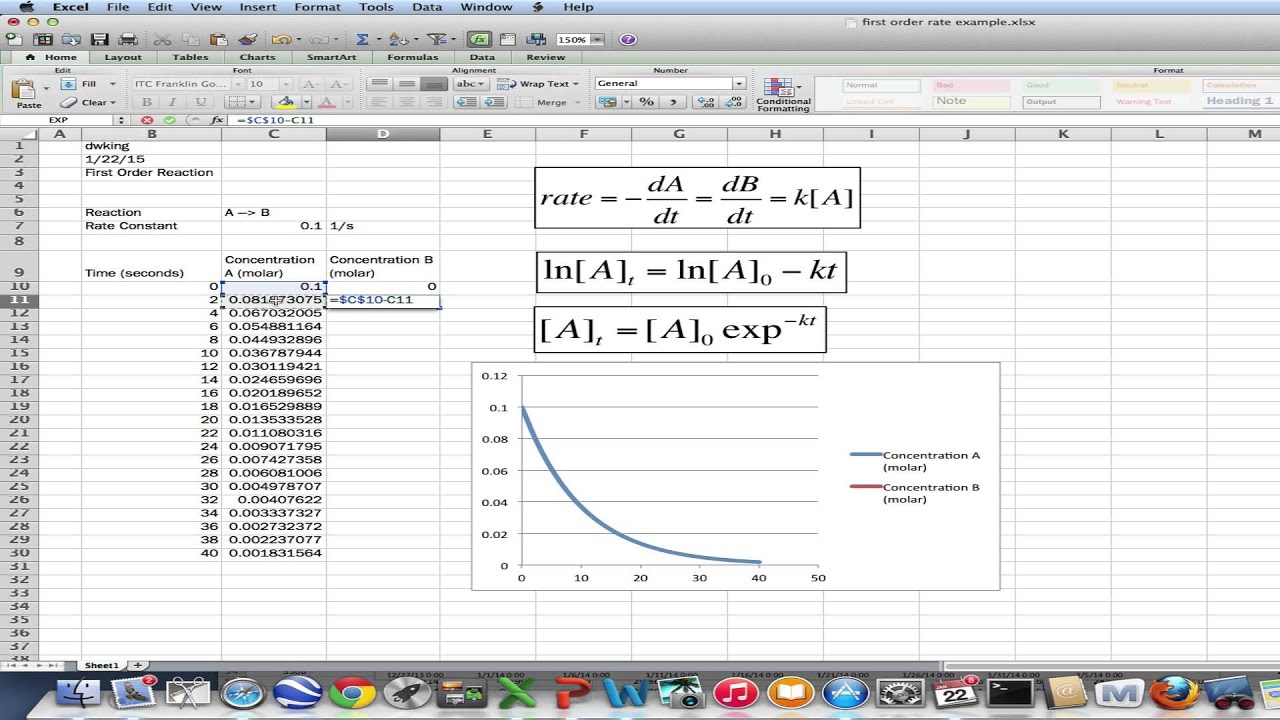This screenshot has height=720, width=1280.
Task: Toggle Bold formatting button
Action: pyautogui.click(x=147, y=102)
